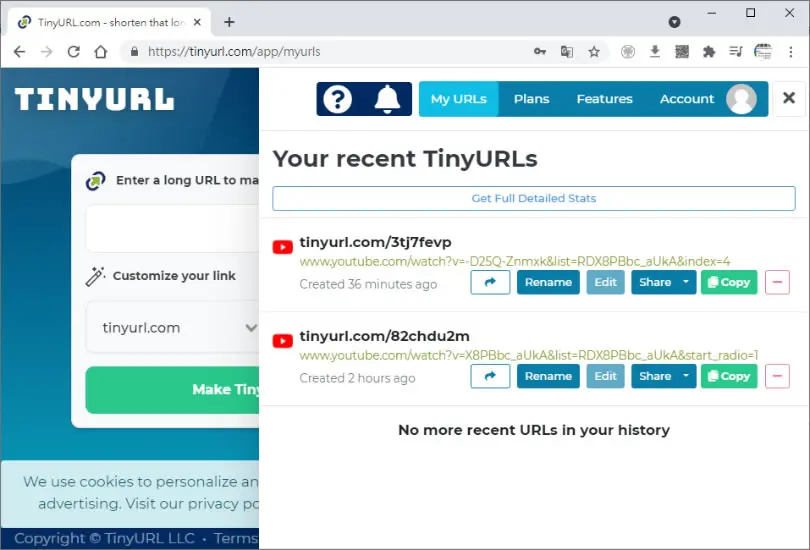
Task: Rename the tinyurl.com/82chdu2m link
Action: pyautogui.click(x=548, y=376)
